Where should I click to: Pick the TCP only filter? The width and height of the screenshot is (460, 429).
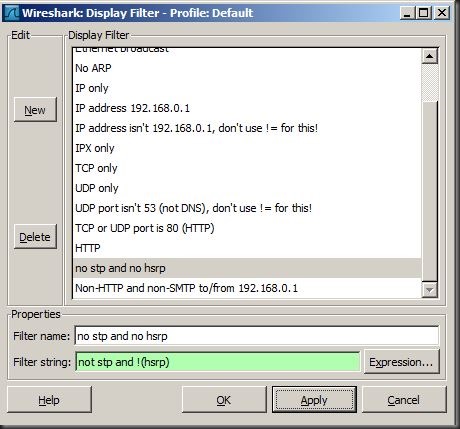click(247, 168)
